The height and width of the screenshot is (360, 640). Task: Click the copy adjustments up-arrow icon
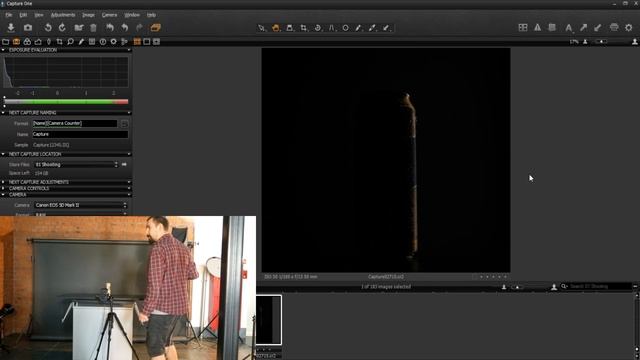[583, 27]
